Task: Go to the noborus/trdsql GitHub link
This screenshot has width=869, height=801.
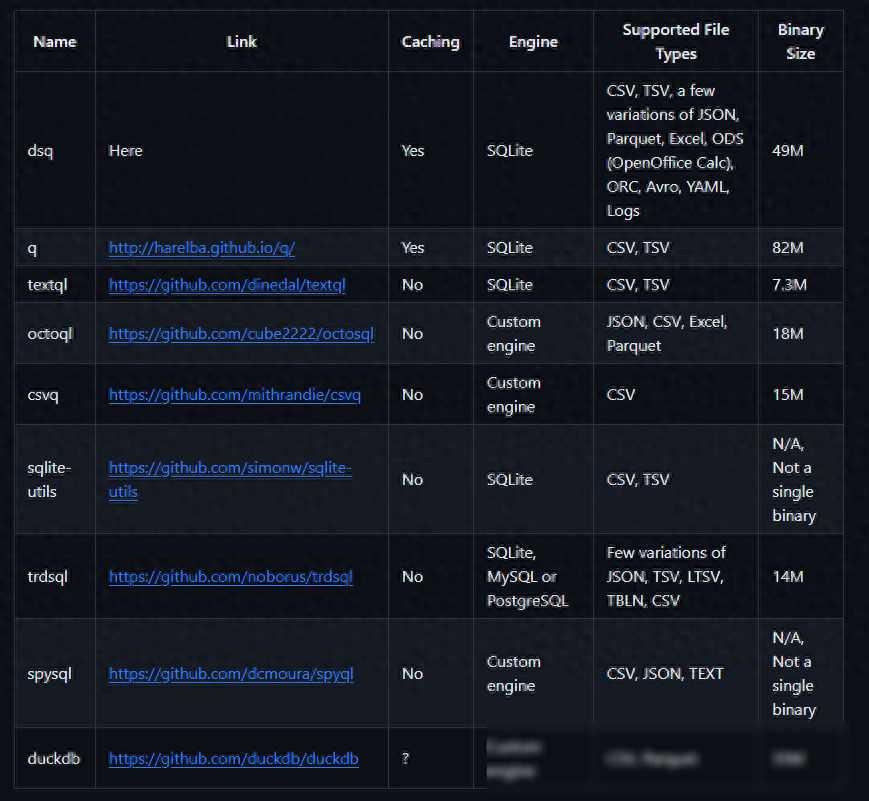Action: click(231, 576)
